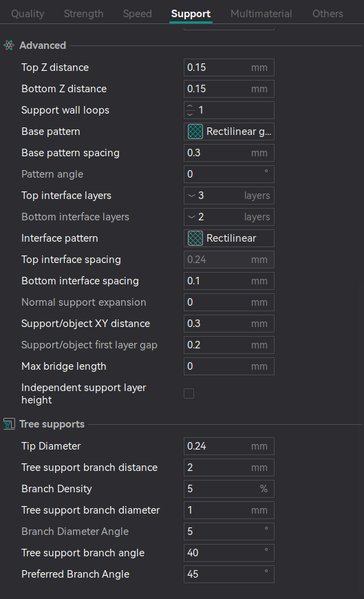The image size is (364, 599).
Task: Open the Interface pattern dropdown
Action: tap(229, 238)
